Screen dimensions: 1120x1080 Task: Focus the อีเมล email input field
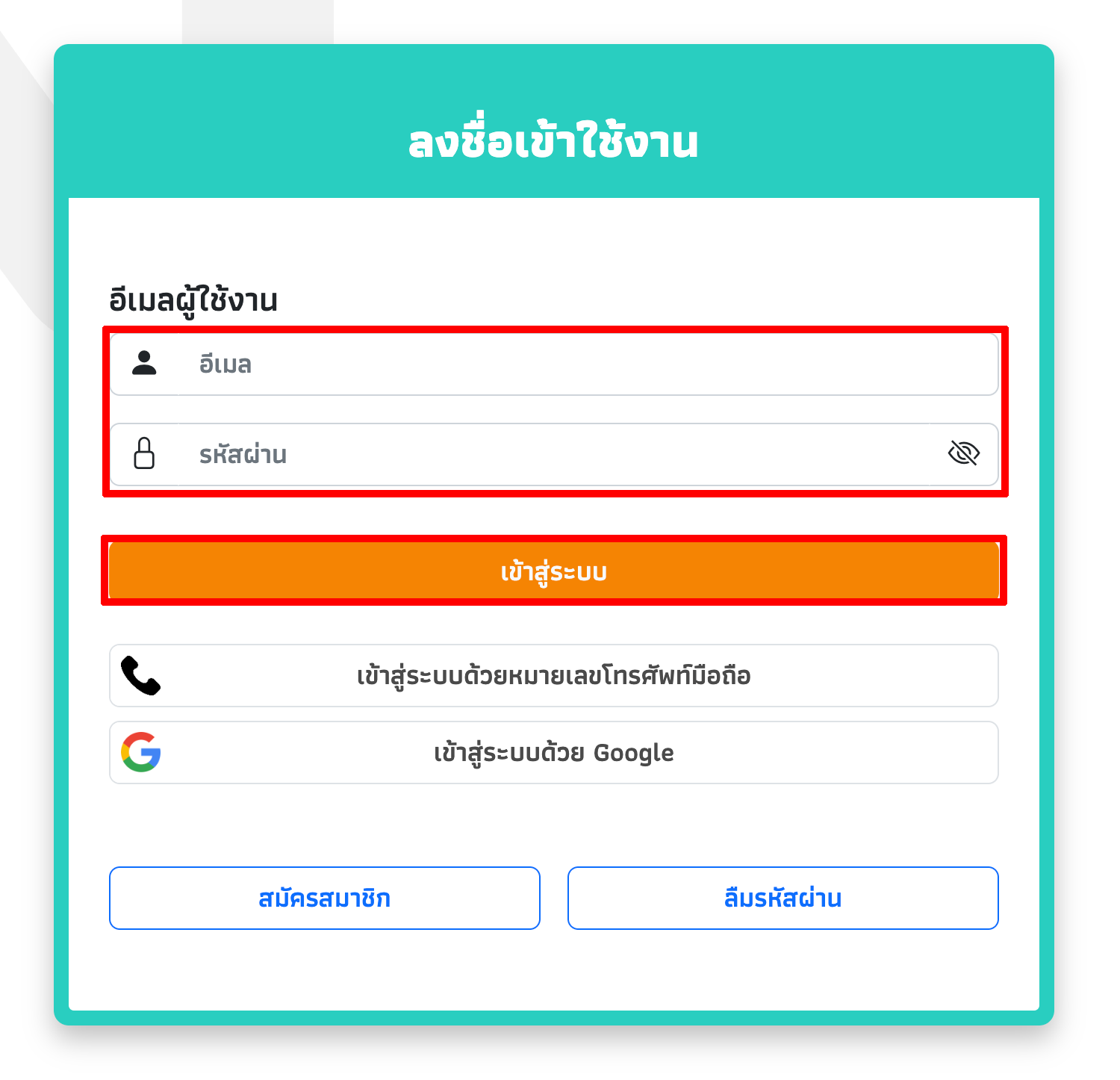coord(588,364)
